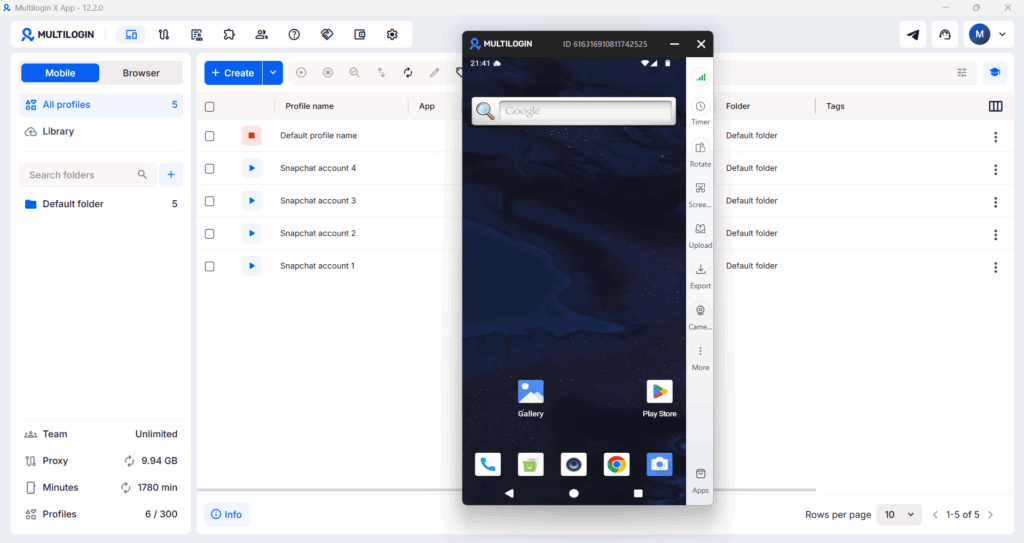Click the Upload icon in emulator sidebar

pyautogui.click(x=700, y=229)
